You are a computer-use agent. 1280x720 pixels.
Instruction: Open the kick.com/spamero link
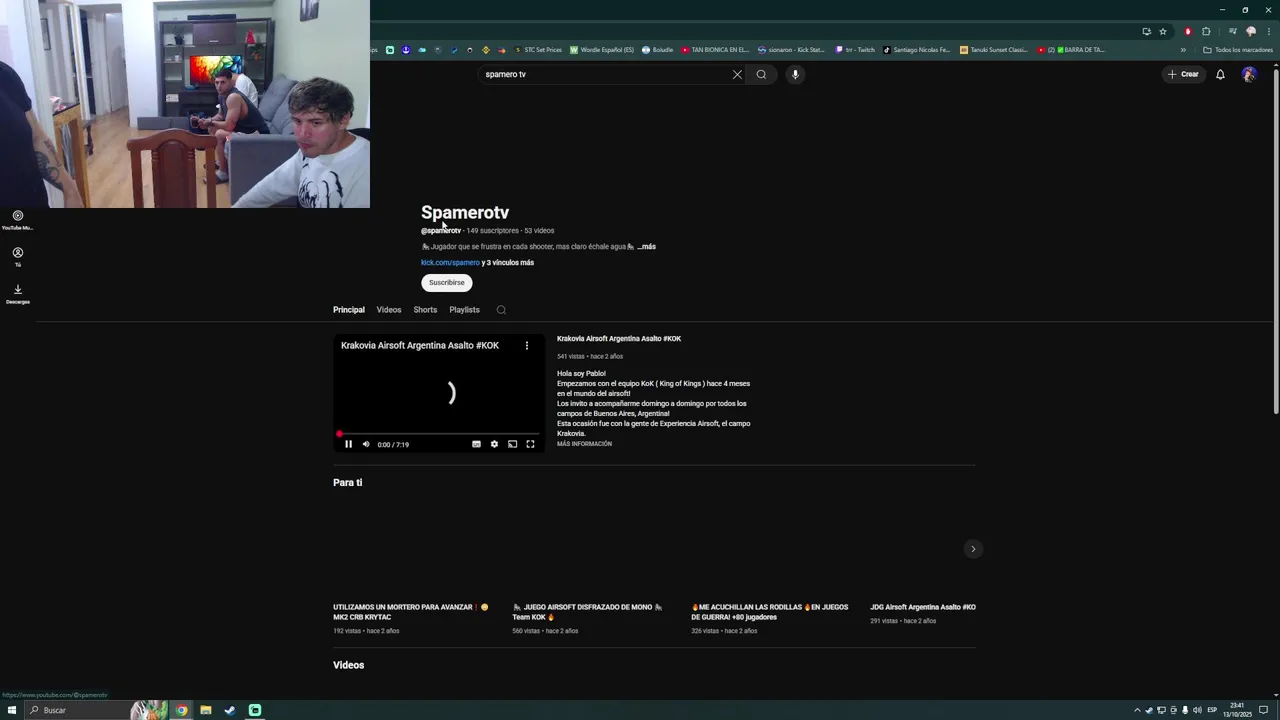pyautogui.click(x=450, y=263)
